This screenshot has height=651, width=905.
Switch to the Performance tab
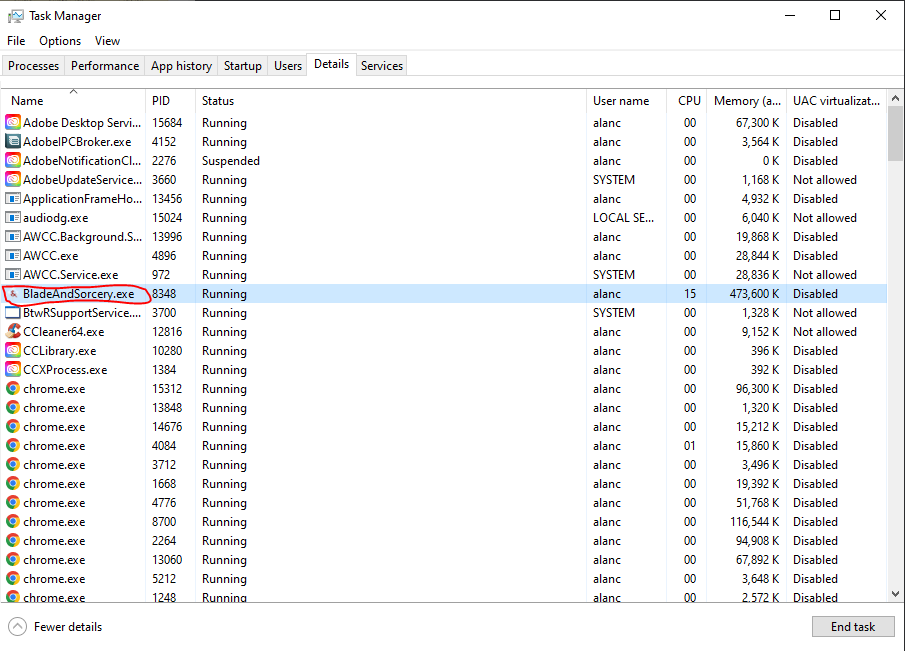click(x=105, y=66)
